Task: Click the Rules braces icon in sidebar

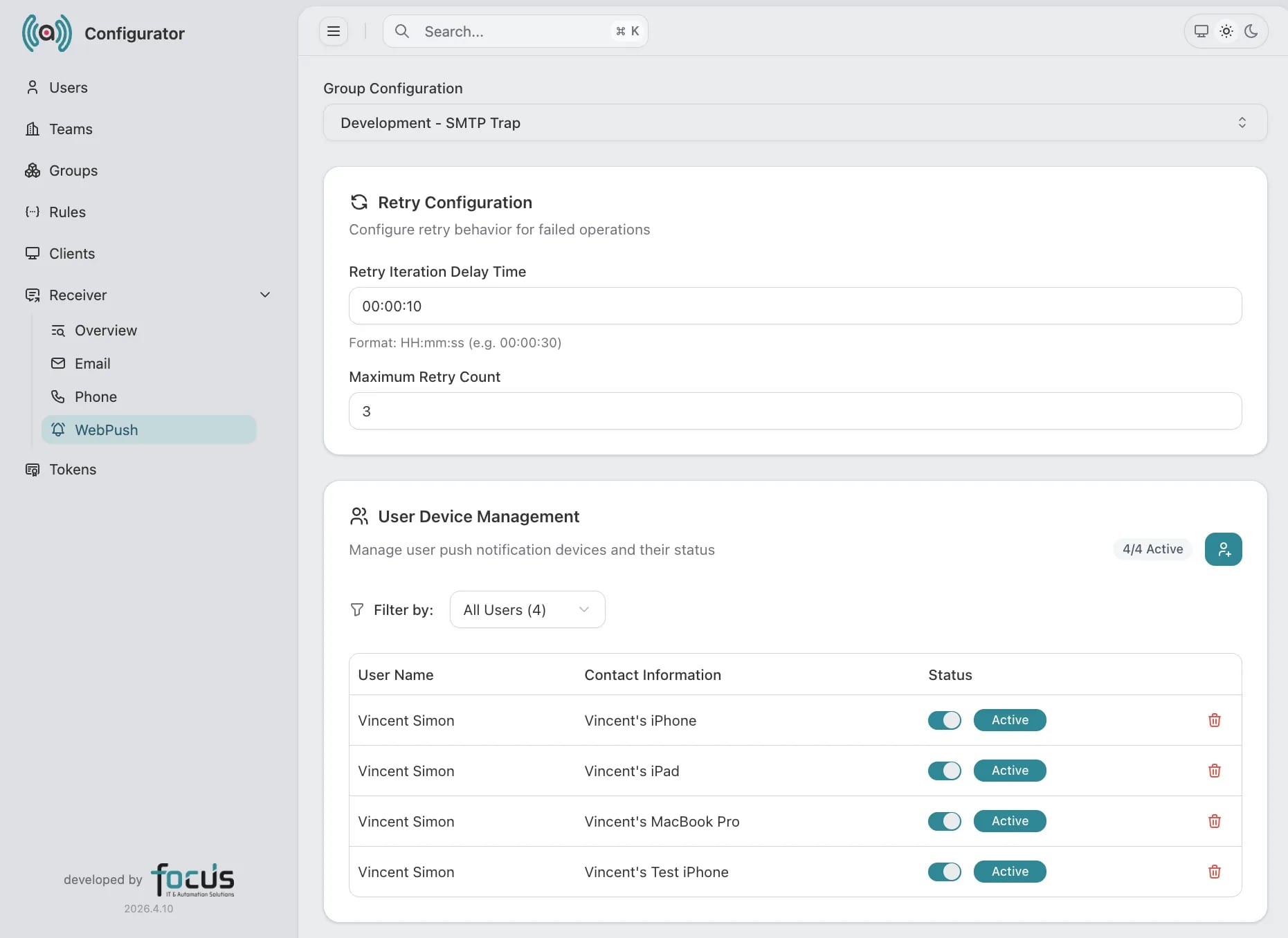Action: [33, 212]
